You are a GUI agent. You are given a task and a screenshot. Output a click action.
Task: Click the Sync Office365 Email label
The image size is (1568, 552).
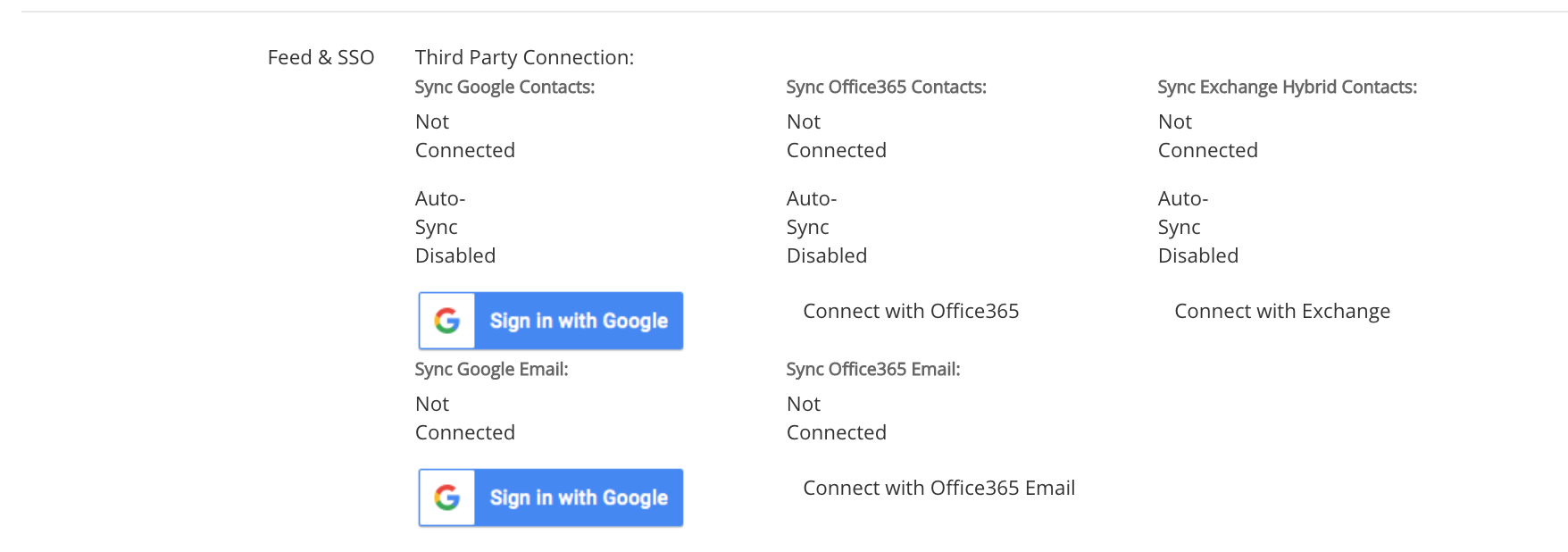pos(873,369)
